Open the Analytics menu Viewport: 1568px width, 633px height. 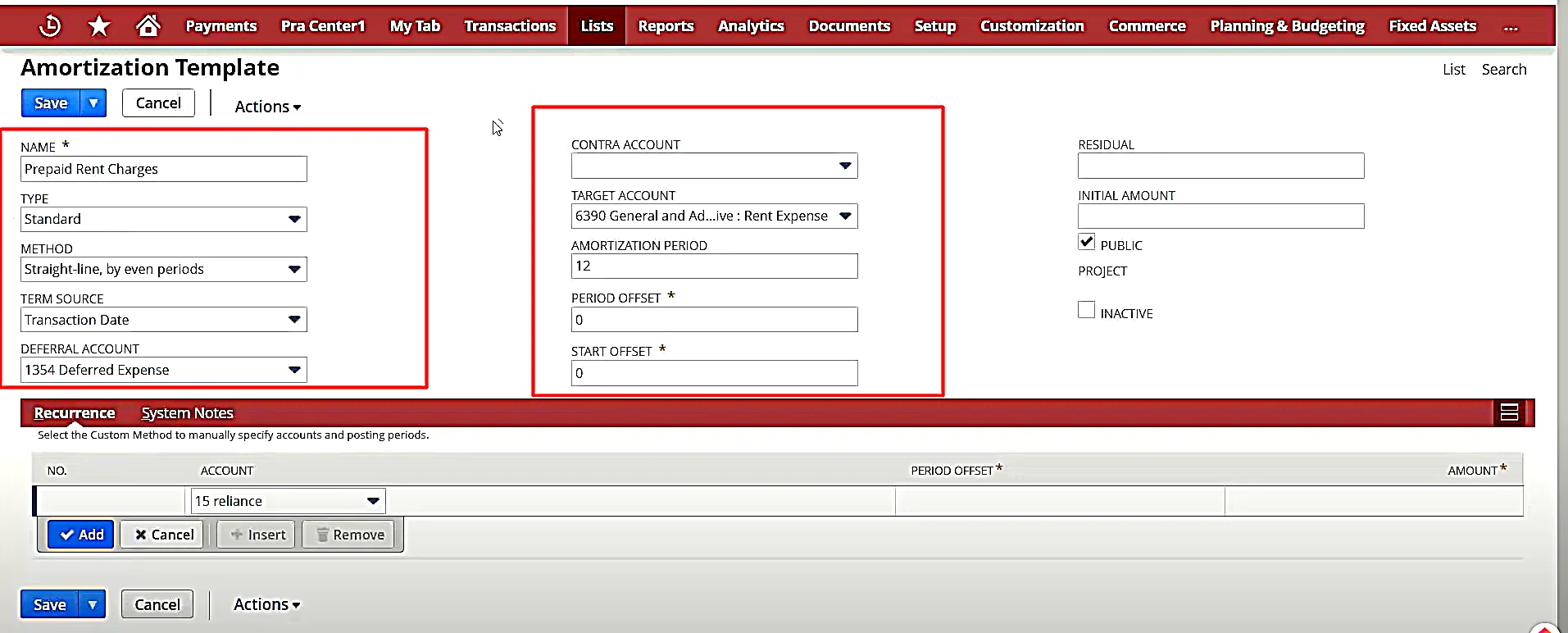(751, 26)
